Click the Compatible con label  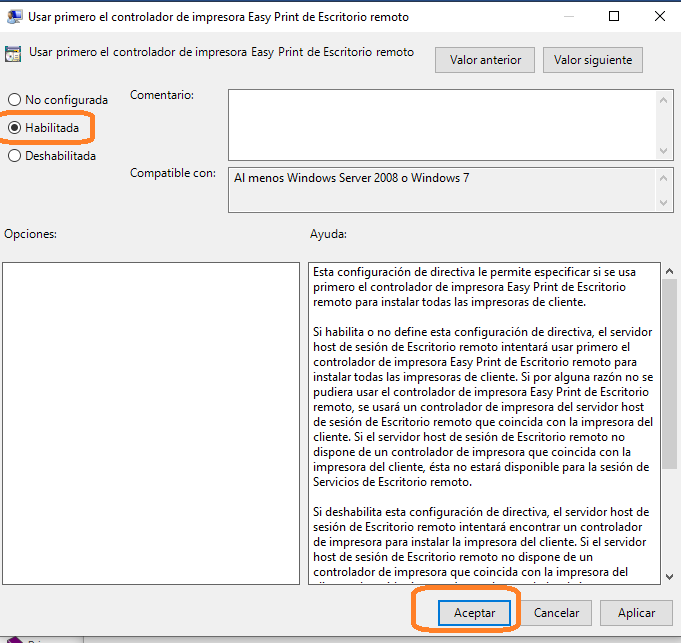(173, 173)
